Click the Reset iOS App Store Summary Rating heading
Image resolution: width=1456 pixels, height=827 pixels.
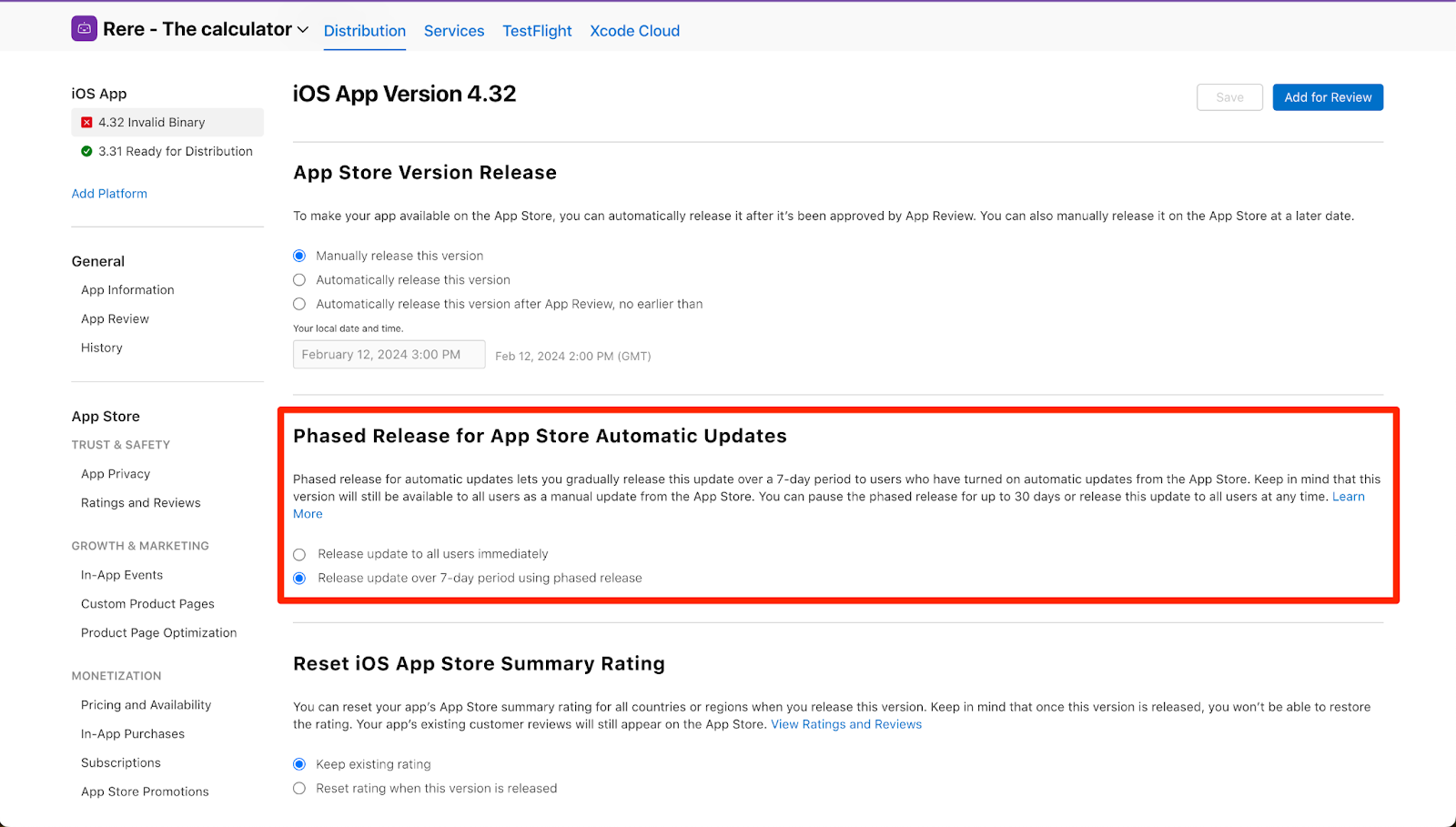pyautogui.click(x=479, y=663)
